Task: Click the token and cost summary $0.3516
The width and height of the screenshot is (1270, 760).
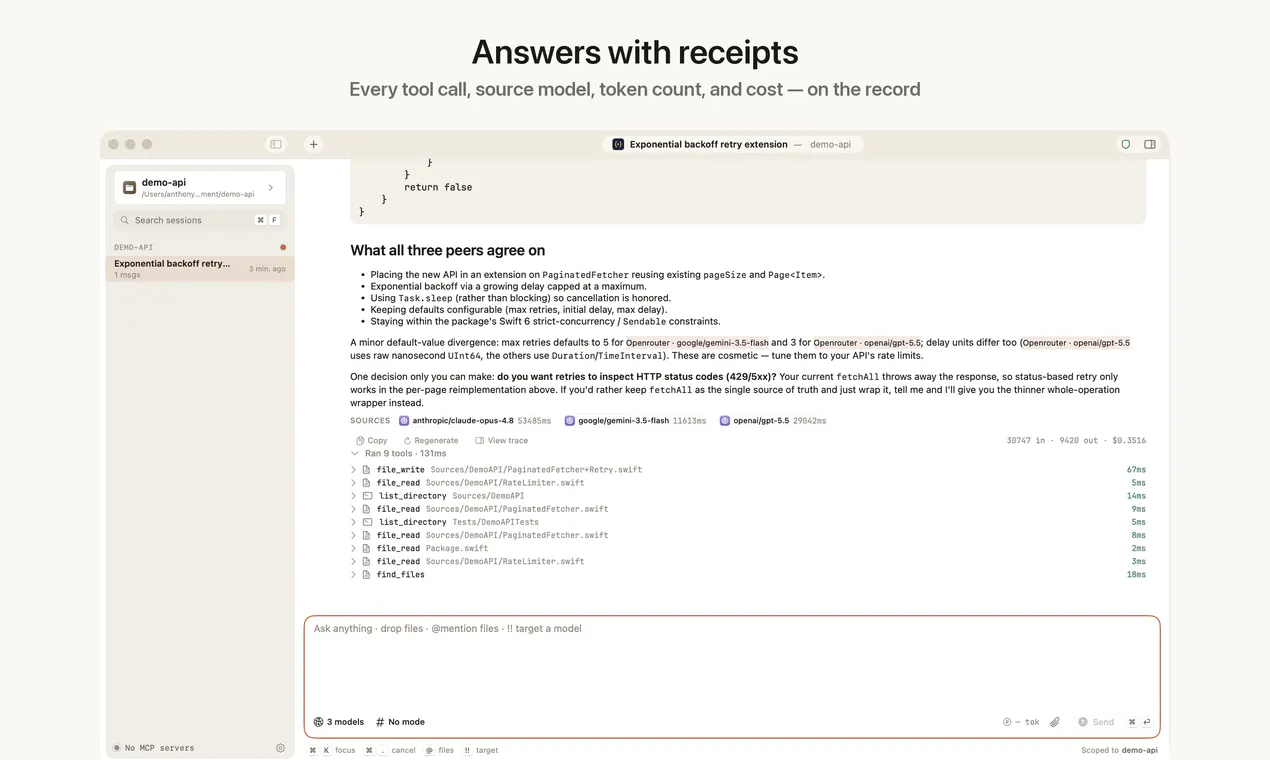Action: pyautogui.click(x=1076, y=440)
